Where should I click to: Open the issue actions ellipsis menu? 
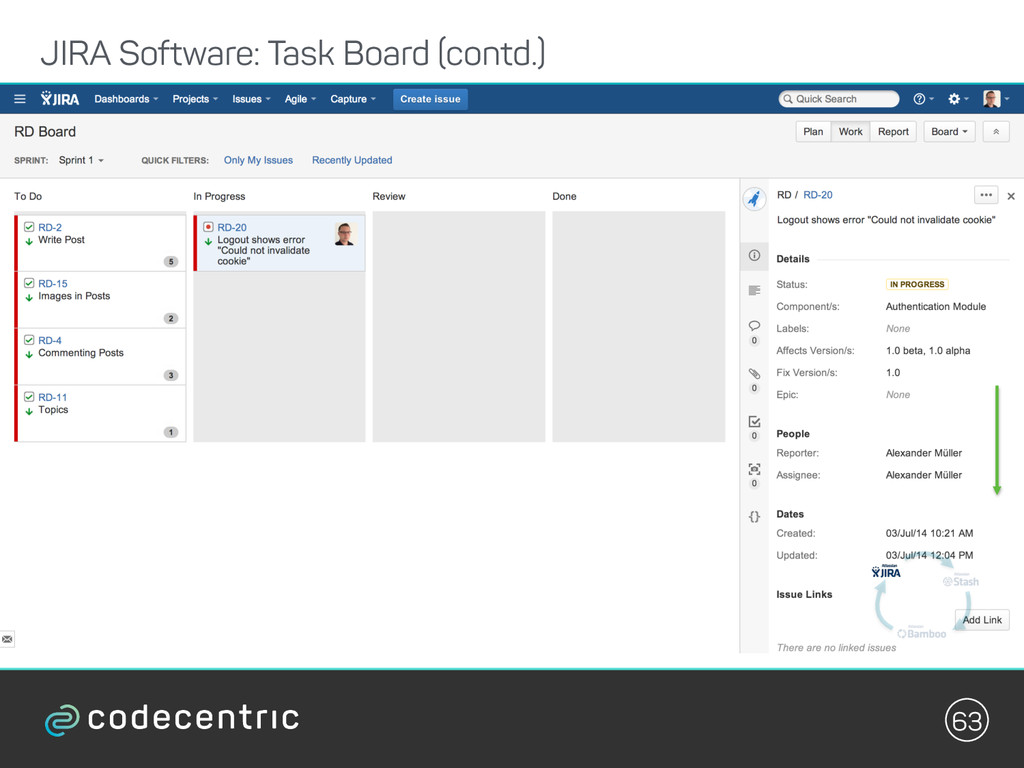pos(985,195)
